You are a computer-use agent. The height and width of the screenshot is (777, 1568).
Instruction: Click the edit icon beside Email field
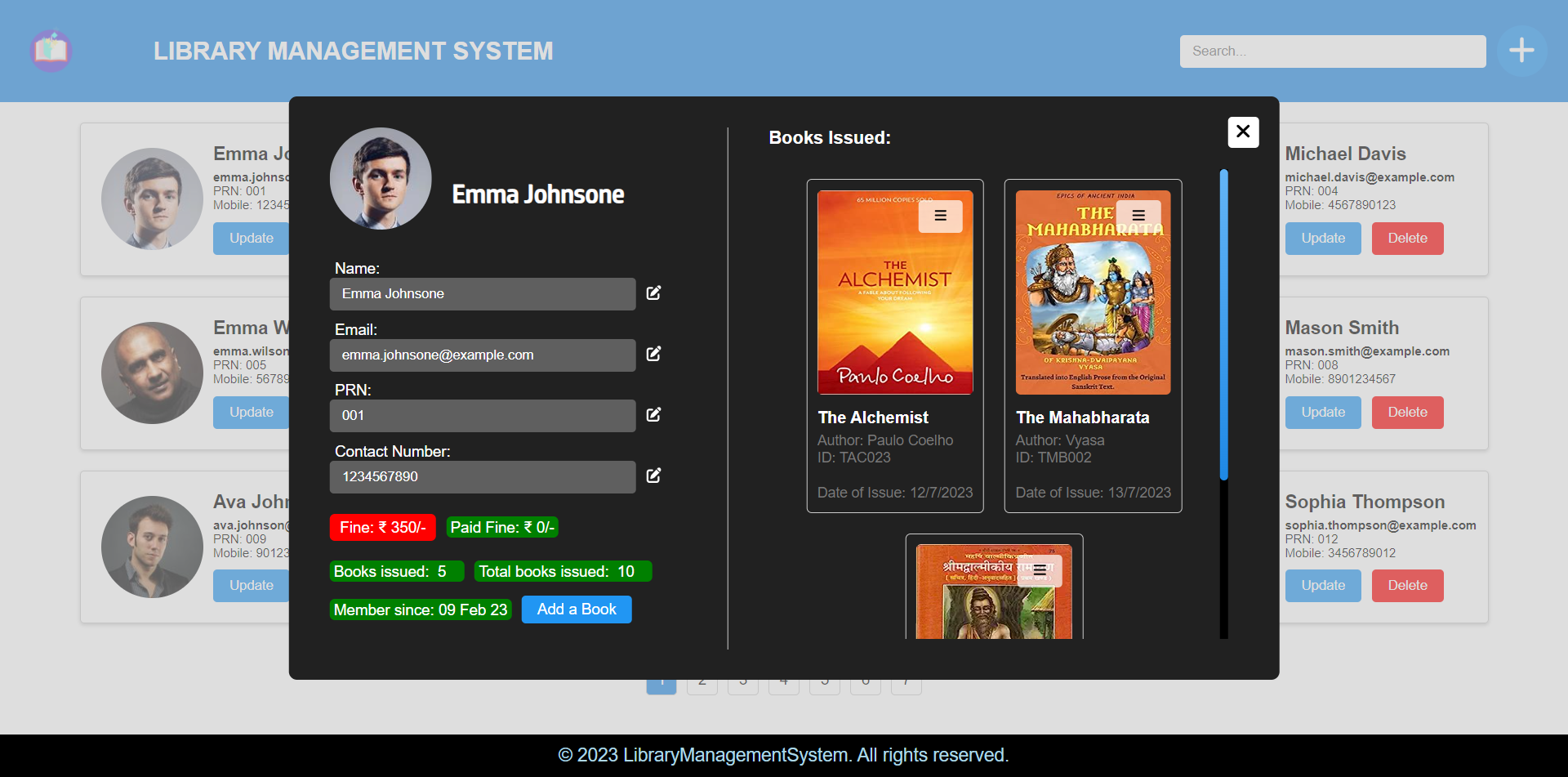pos(653,354)
